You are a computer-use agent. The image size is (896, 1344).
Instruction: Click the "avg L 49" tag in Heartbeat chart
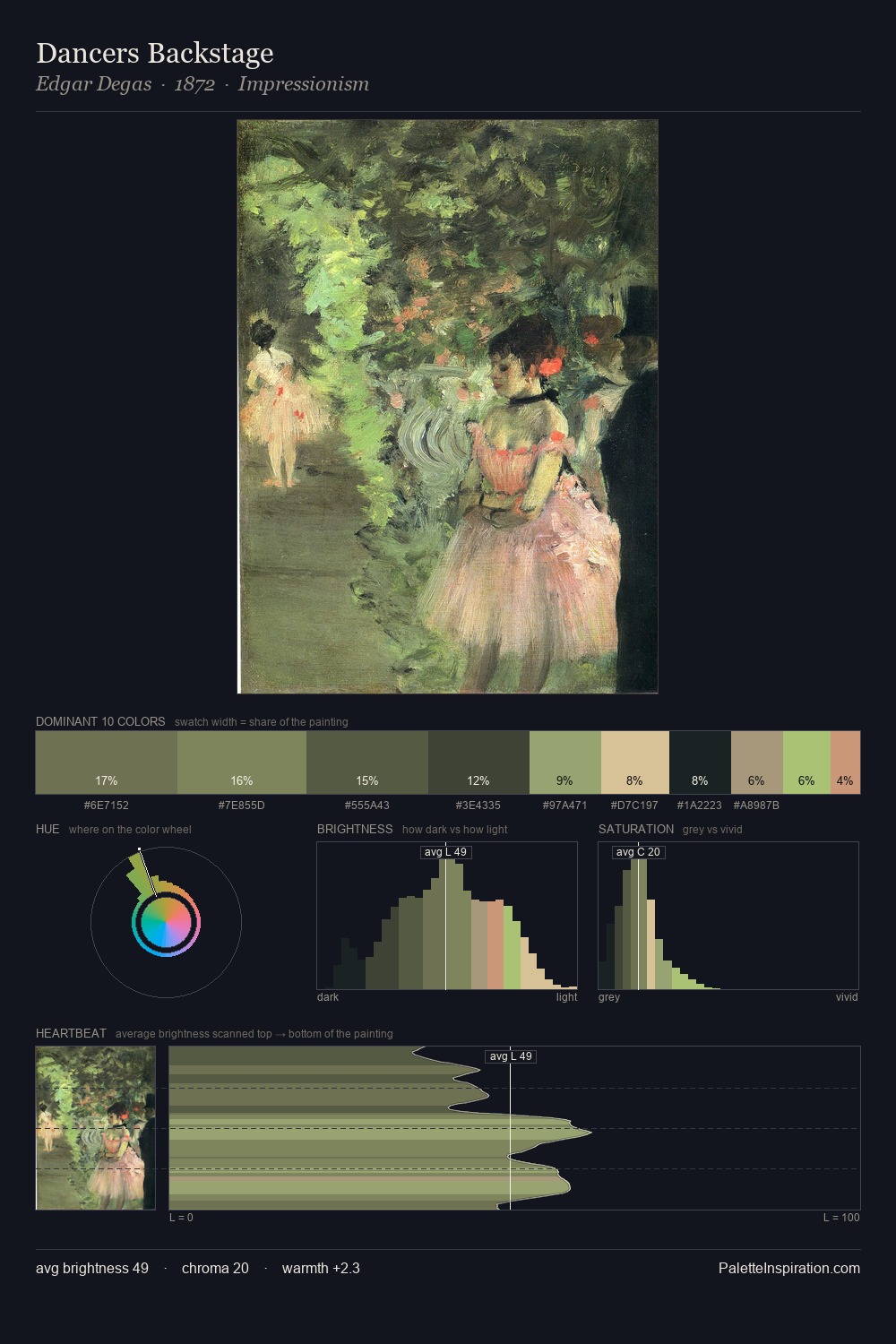[x=511, y=1056]
